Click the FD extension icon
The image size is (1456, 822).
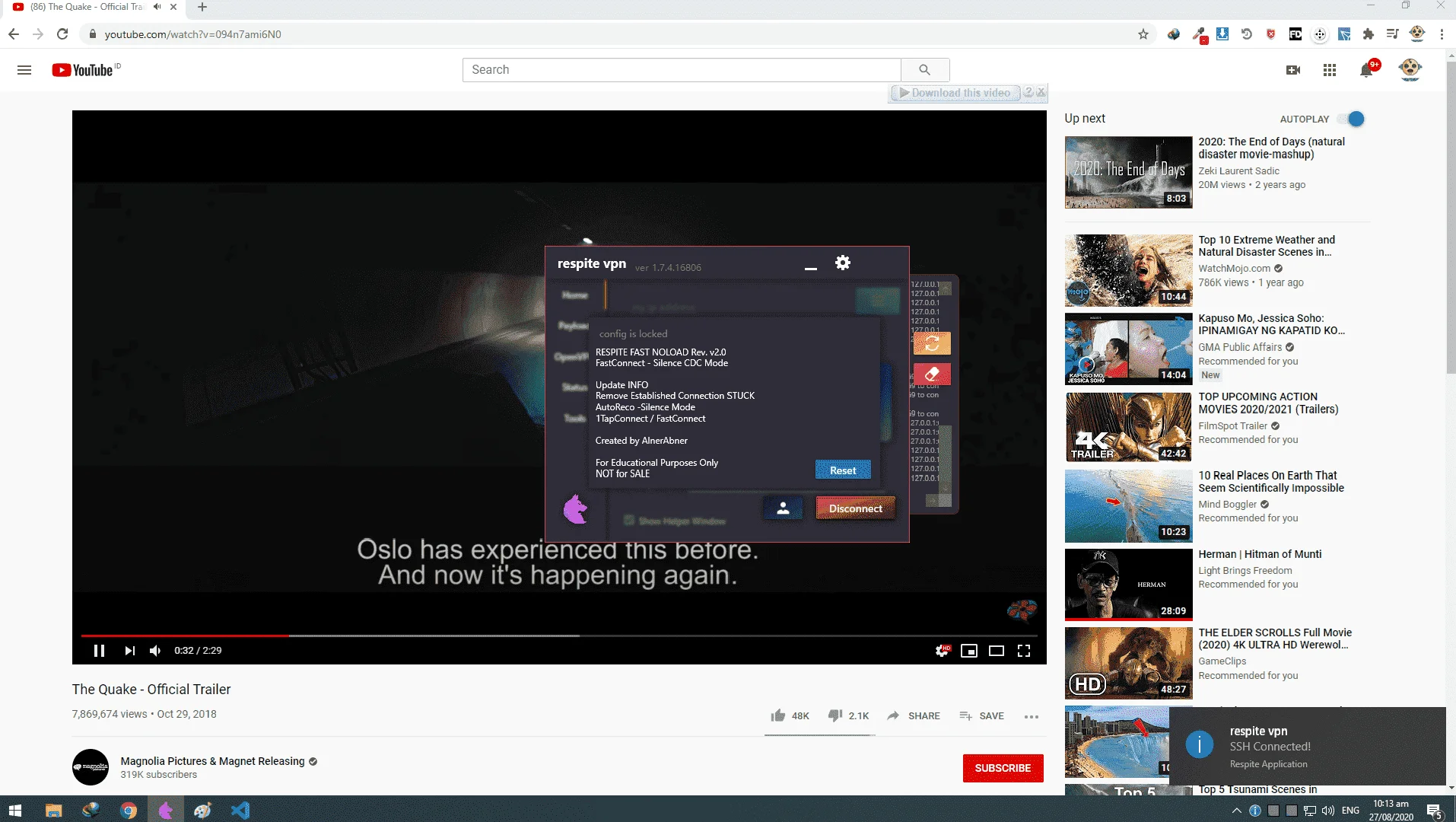1295,34
